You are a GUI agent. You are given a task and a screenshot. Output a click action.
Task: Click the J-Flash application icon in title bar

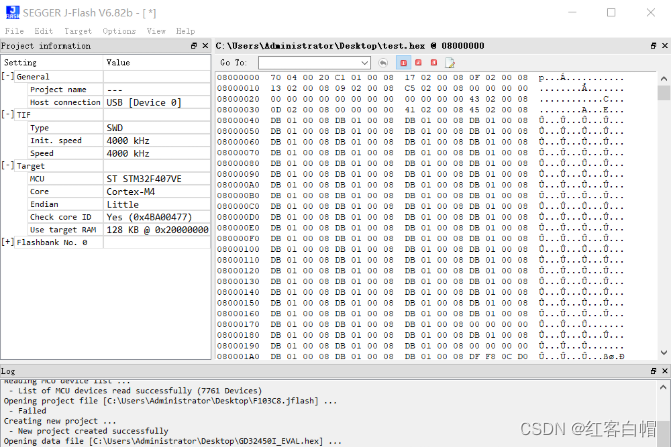pyautogui.click(x=12, y=12)
